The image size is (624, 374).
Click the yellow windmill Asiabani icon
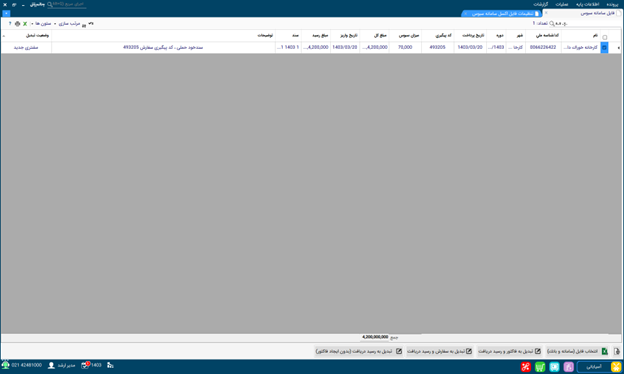[x=616, y=366]
